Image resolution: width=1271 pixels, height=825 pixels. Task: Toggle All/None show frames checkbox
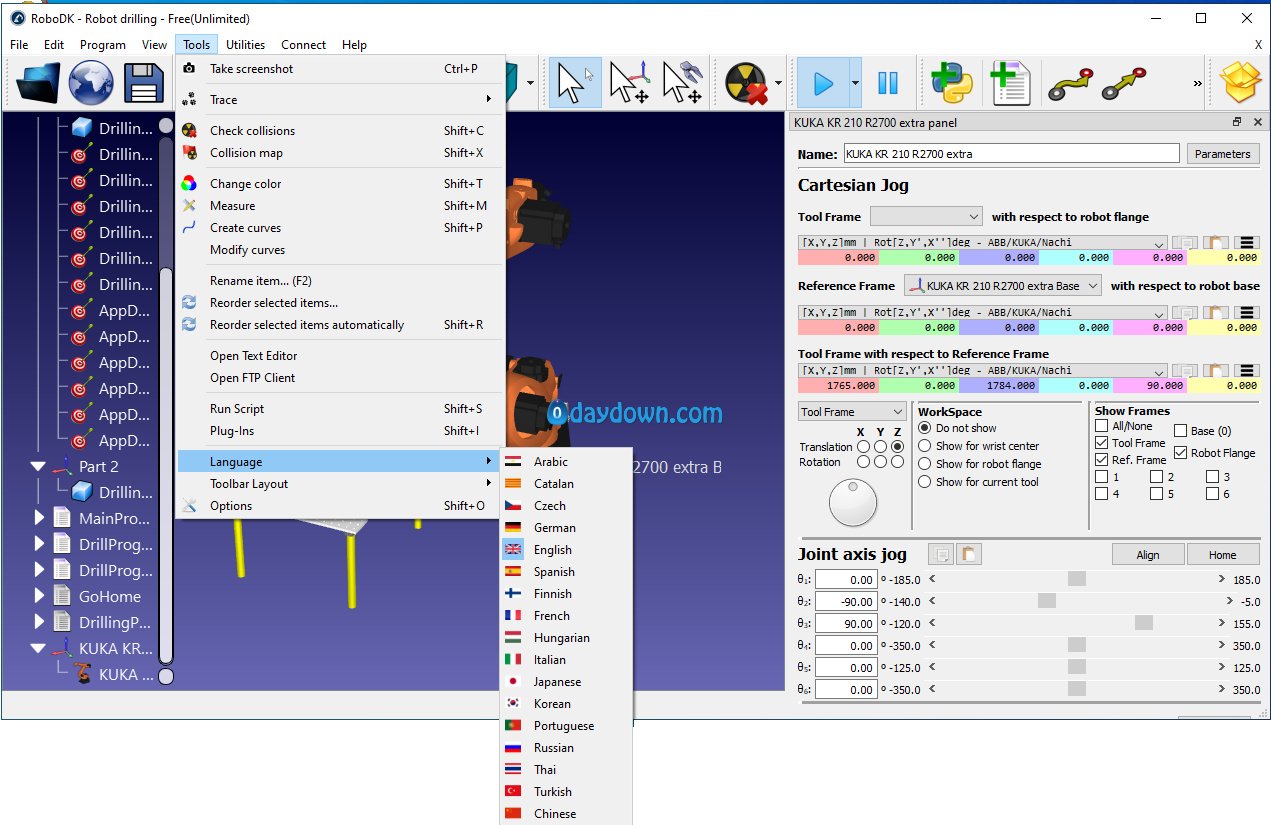pyautogui.click(x=1102, y=426)
